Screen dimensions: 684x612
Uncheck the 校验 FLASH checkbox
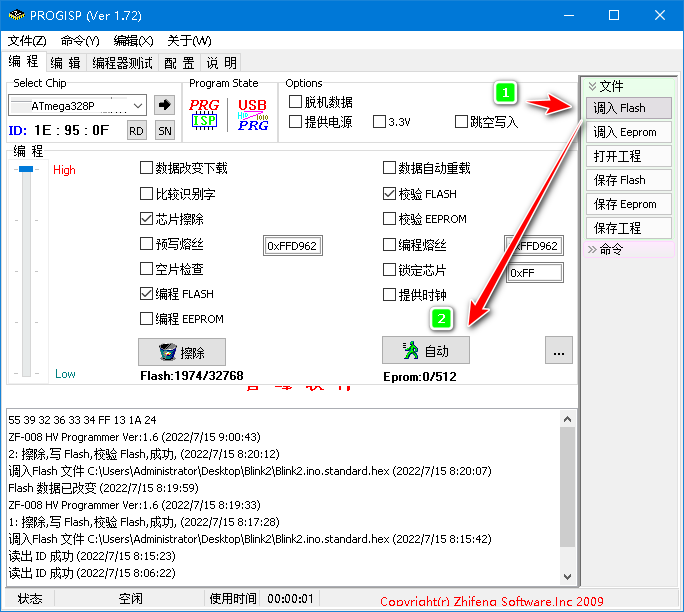(389, 193)
